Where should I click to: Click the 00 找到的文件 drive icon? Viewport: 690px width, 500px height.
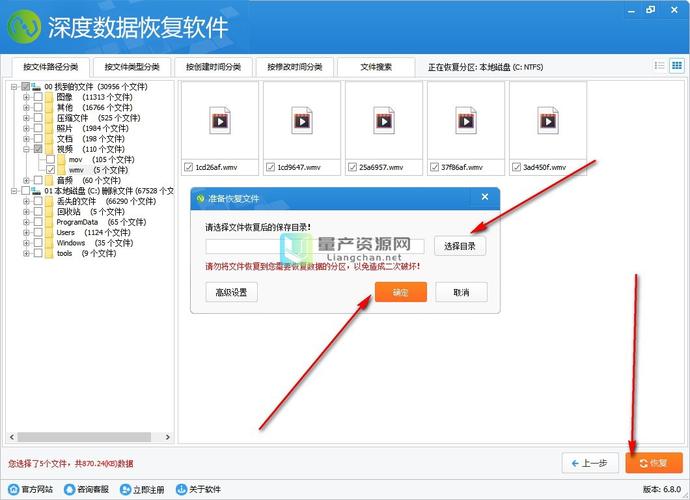pyautogui.click(x=36, y=86)
